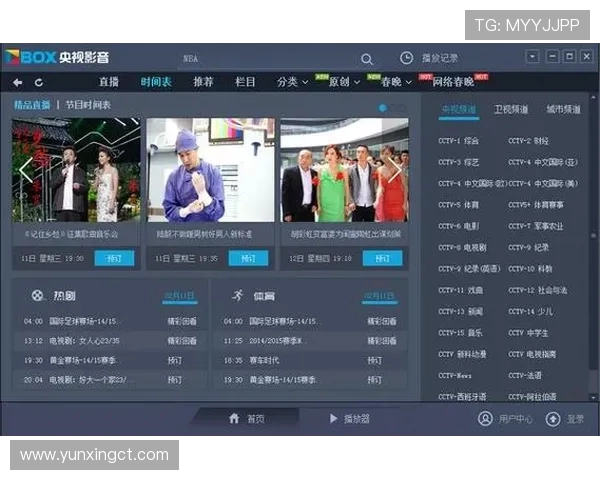Switch to the 时间表 tab

point(156,82)
